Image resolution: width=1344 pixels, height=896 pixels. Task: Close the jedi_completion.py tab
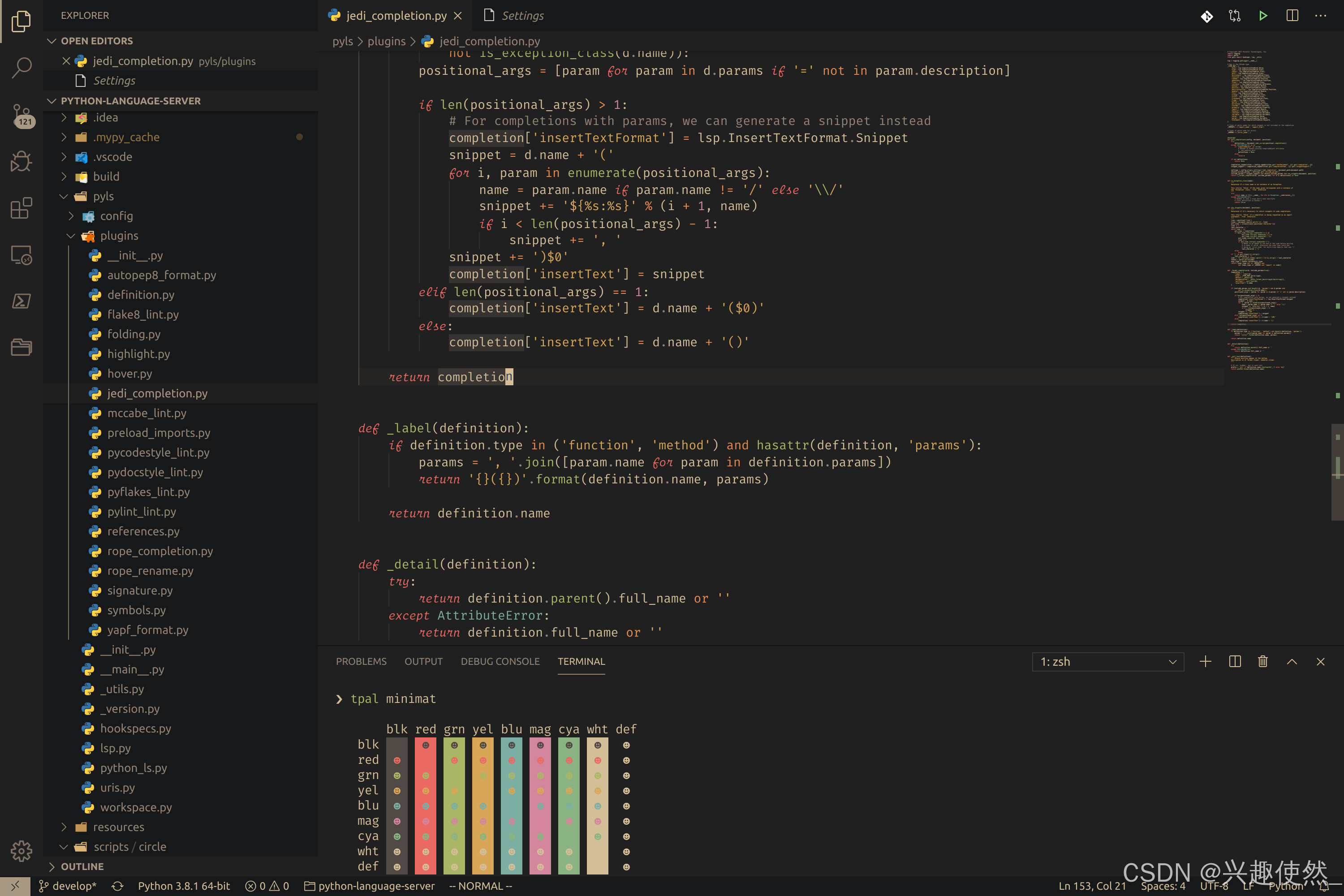pos(458,16)
